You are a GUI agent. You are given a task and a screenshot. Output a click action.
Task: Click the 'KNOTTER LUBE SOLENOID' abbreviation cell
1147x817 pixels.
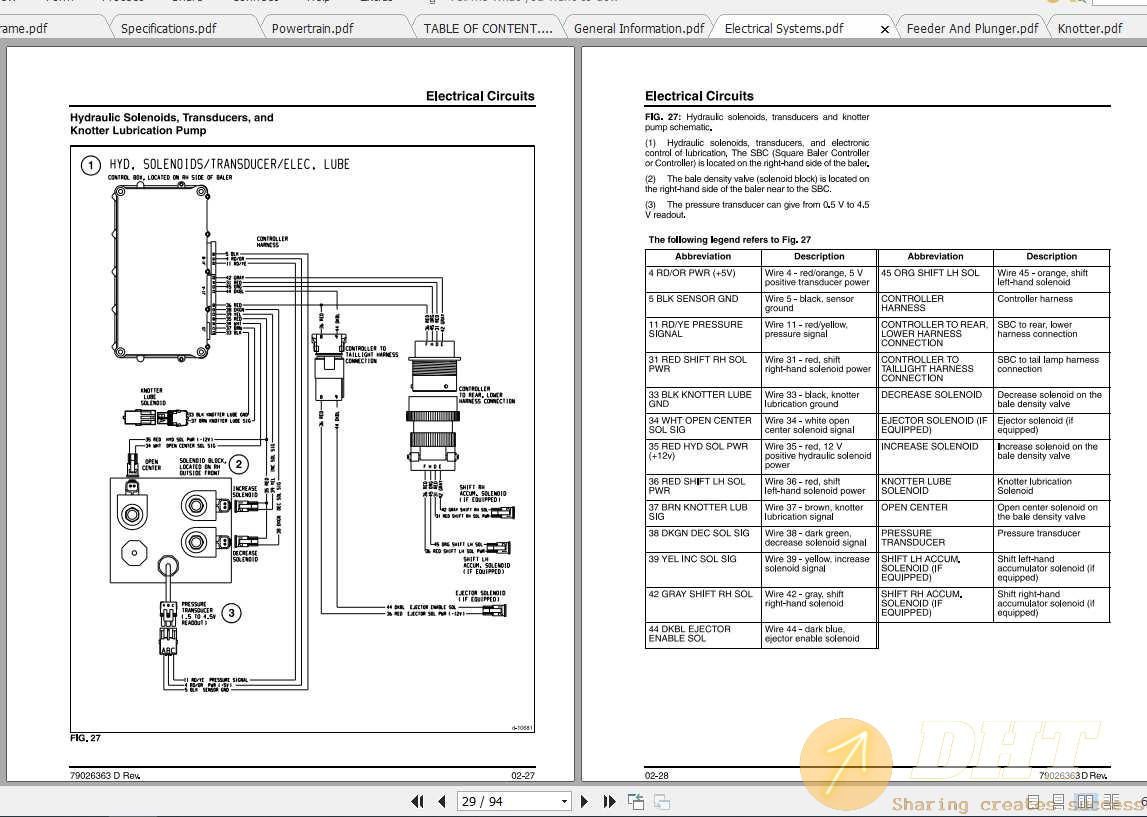936,486
